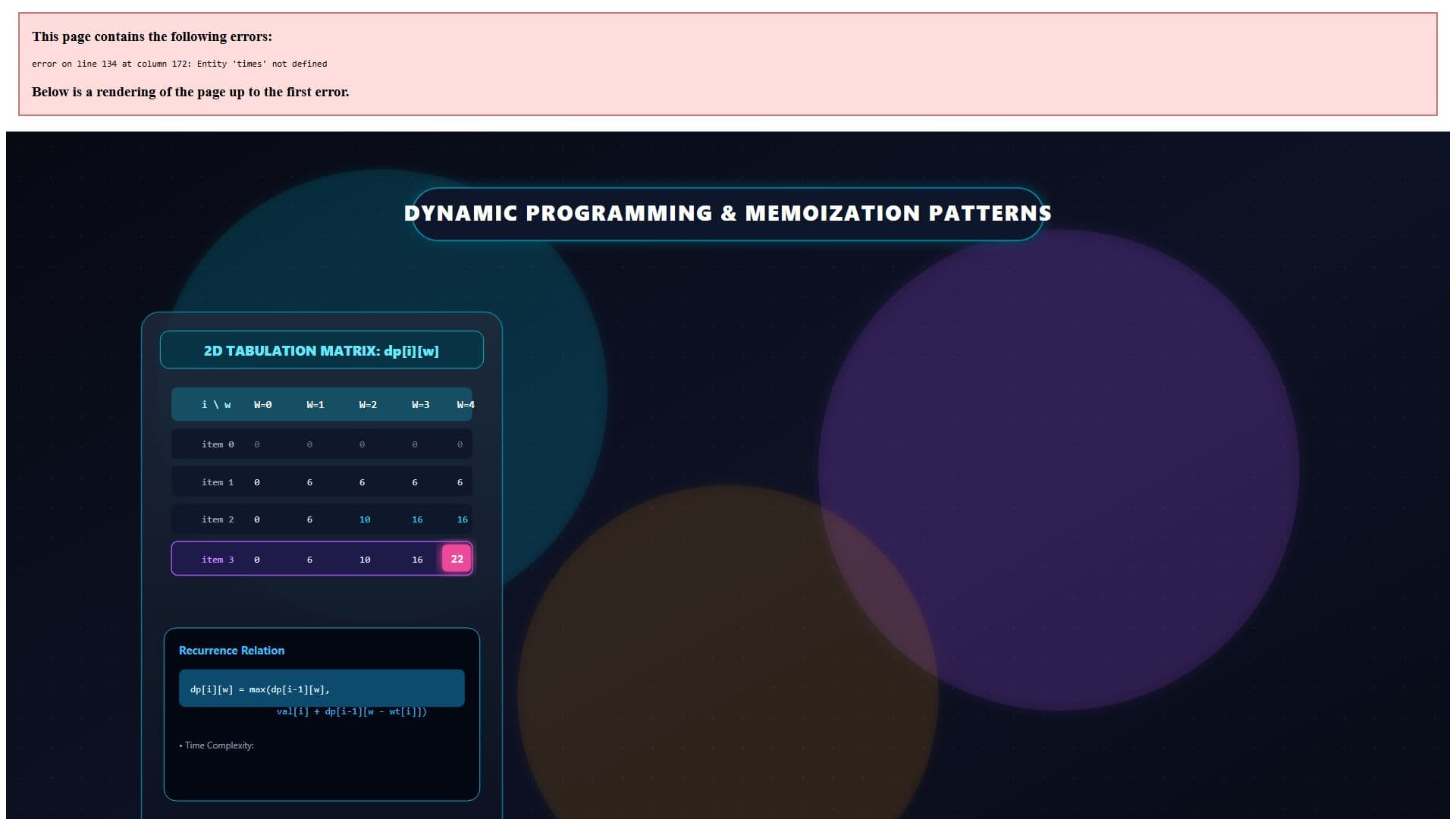
Task: Click the 10 cell in item 2 row
Action: 365,519
